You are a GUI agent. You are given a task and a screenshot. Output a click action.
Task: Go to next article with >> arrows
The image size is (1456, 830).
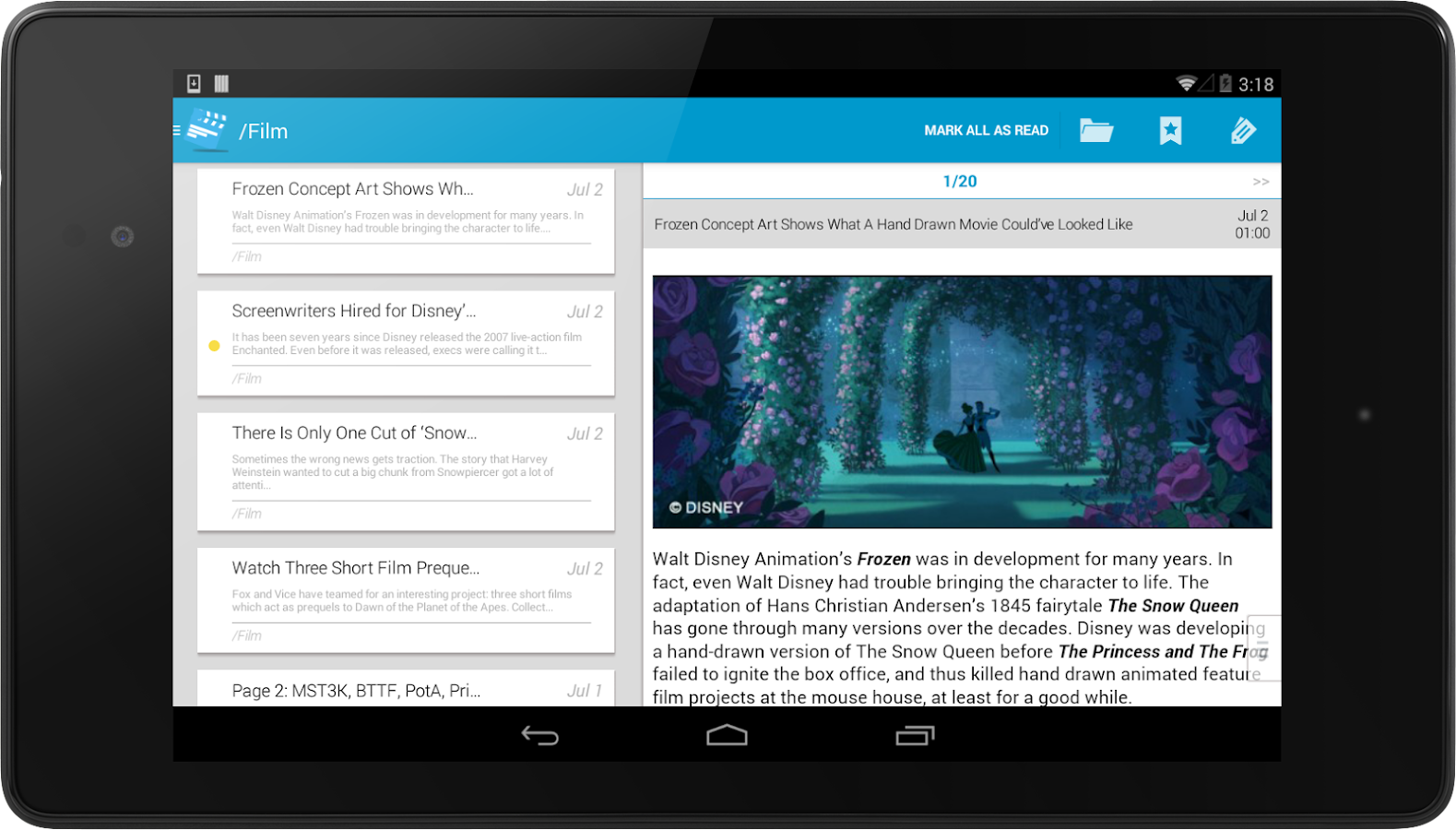tap(1261, 182)
